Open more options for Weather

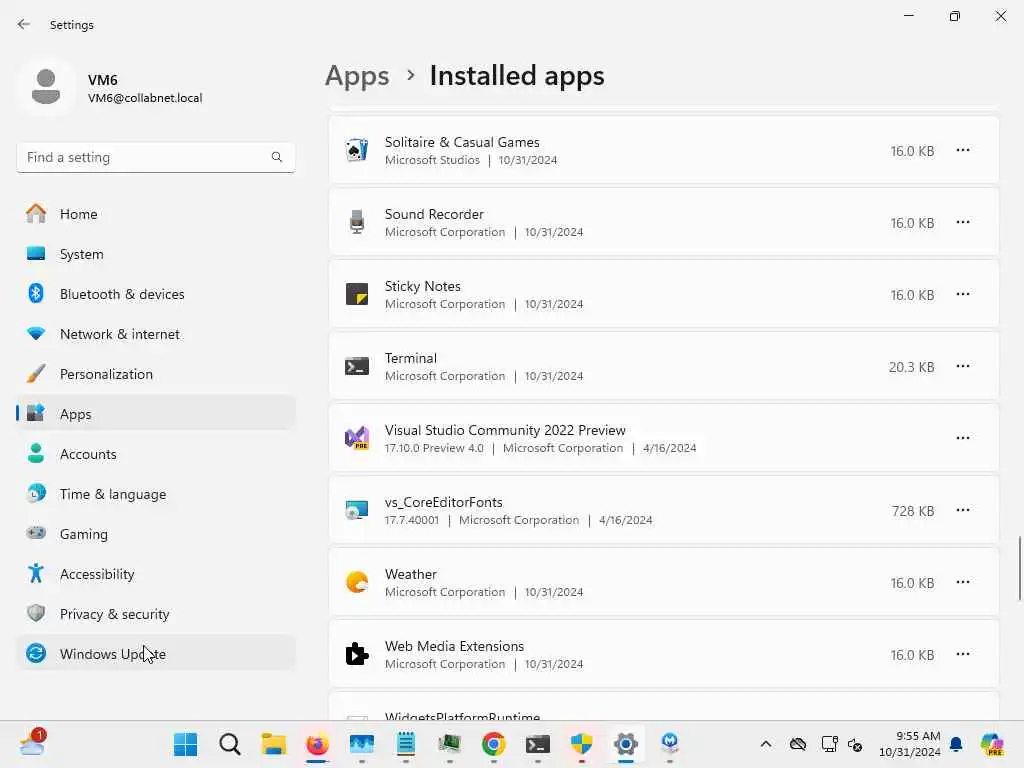click(963, 582)
